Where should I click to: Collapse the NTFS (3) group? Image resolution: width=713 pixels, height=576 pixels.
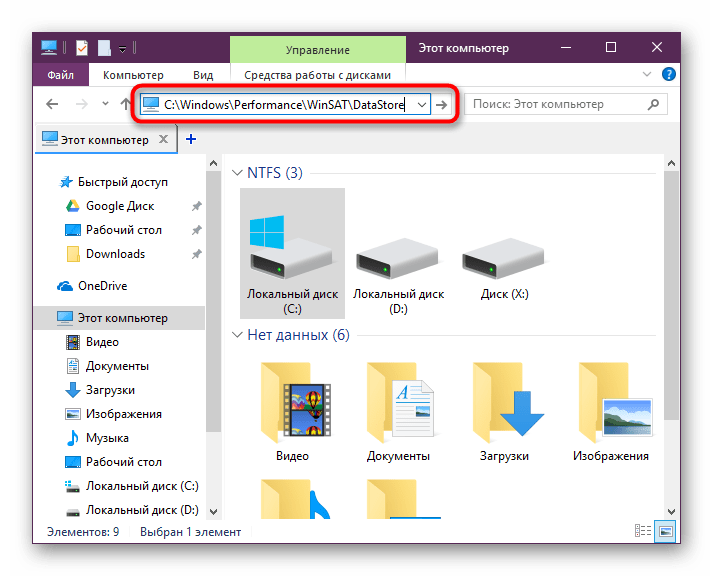tap(237, 173)
